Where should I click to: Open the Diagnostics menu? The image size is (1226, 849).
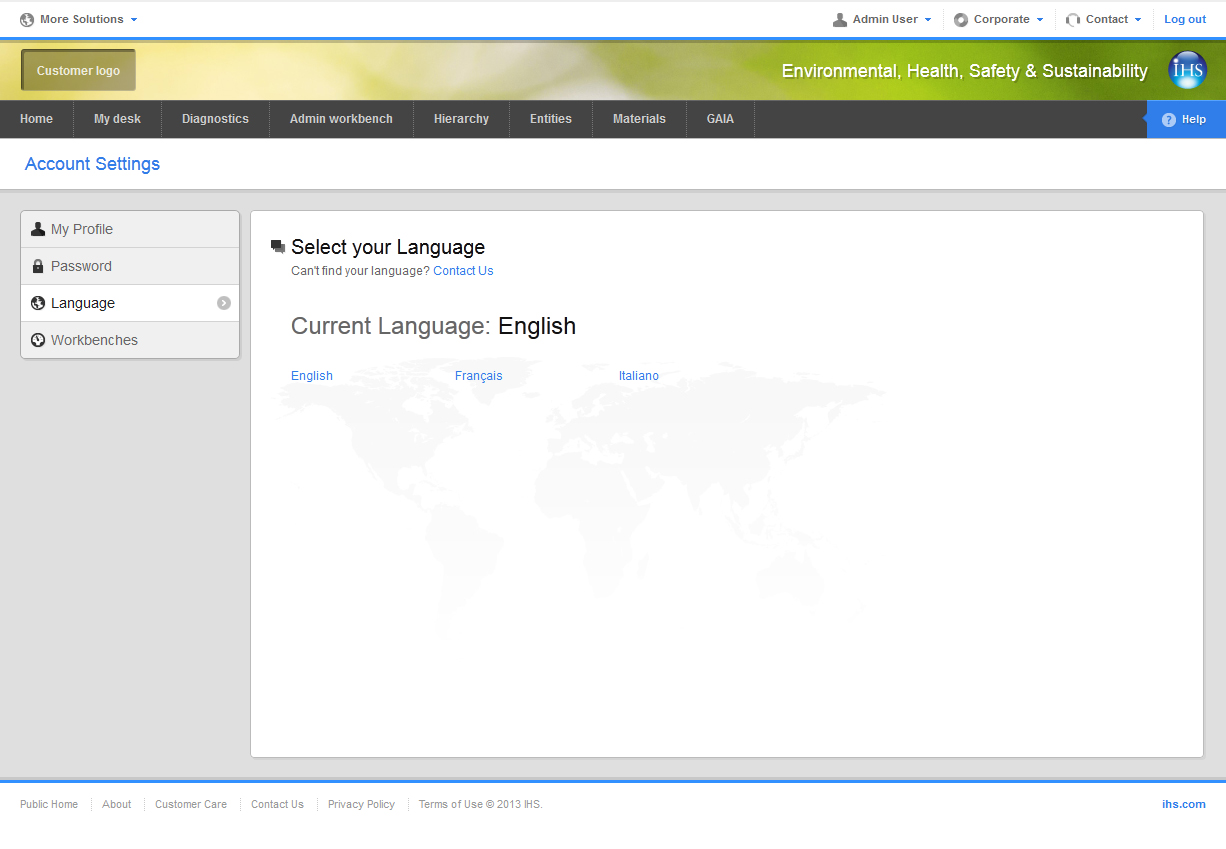pyautogui.click(x=215, y=119)
